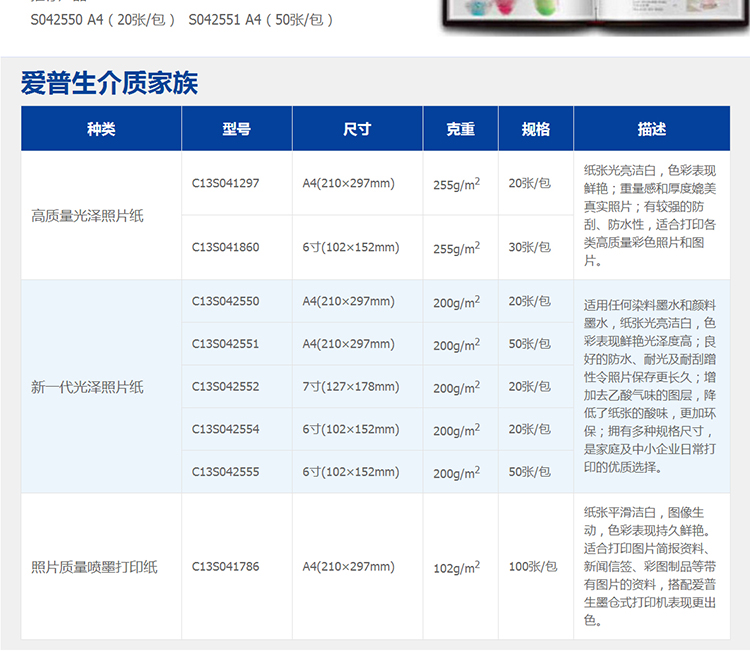Select the 规格 column header

pos(535,129)
